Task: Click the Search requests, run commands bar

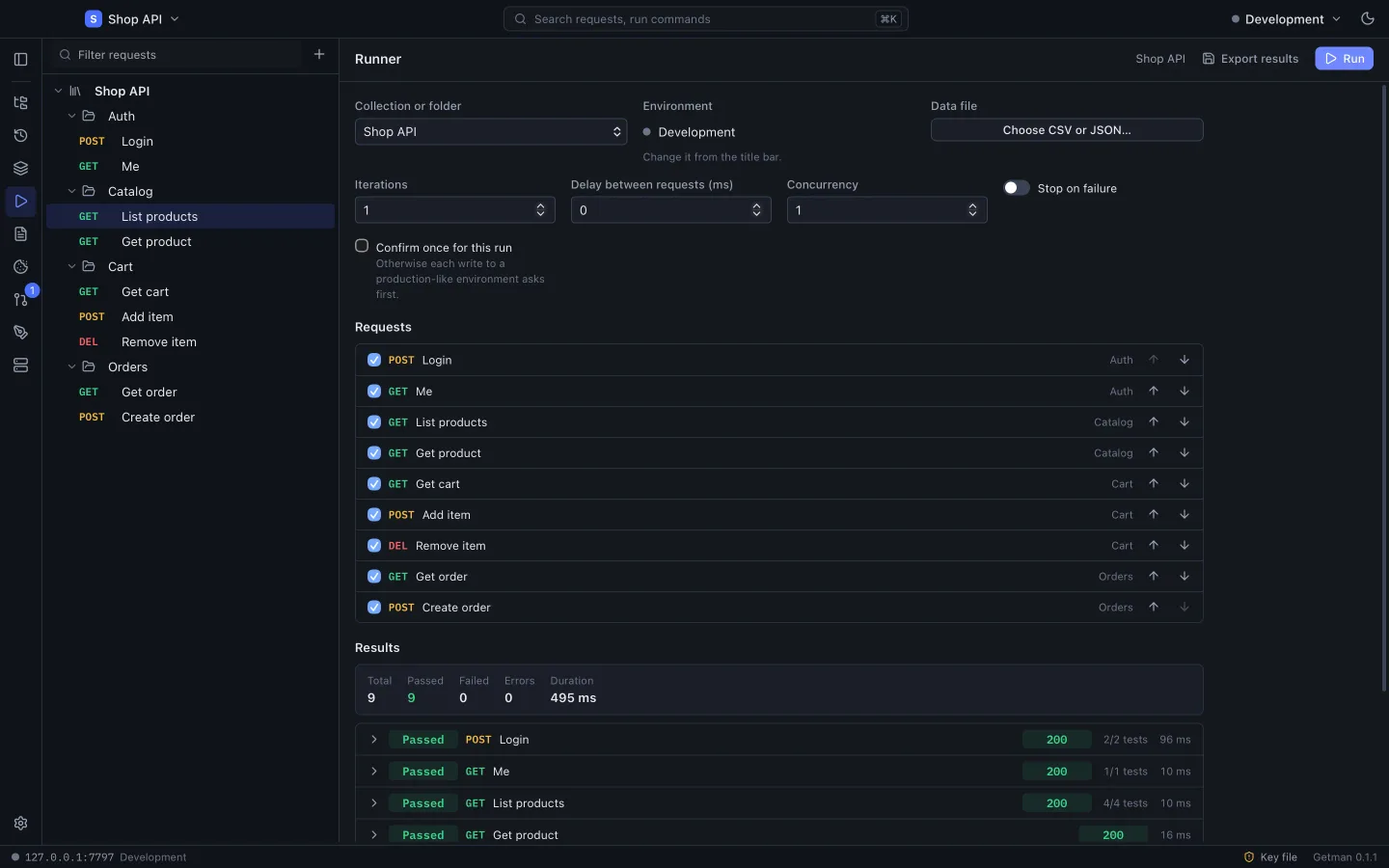Action: [x=706, y=19]
